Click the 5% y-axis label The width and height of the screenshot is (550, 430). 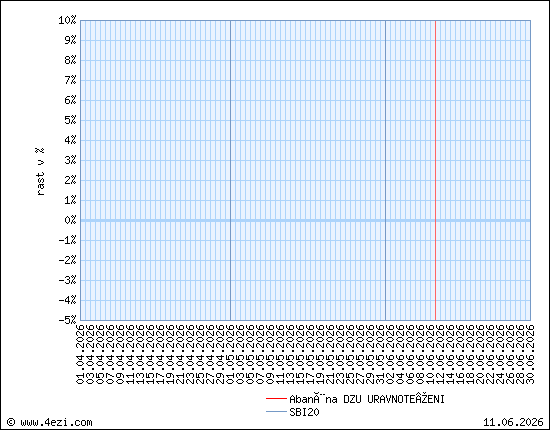click(70, 120)
